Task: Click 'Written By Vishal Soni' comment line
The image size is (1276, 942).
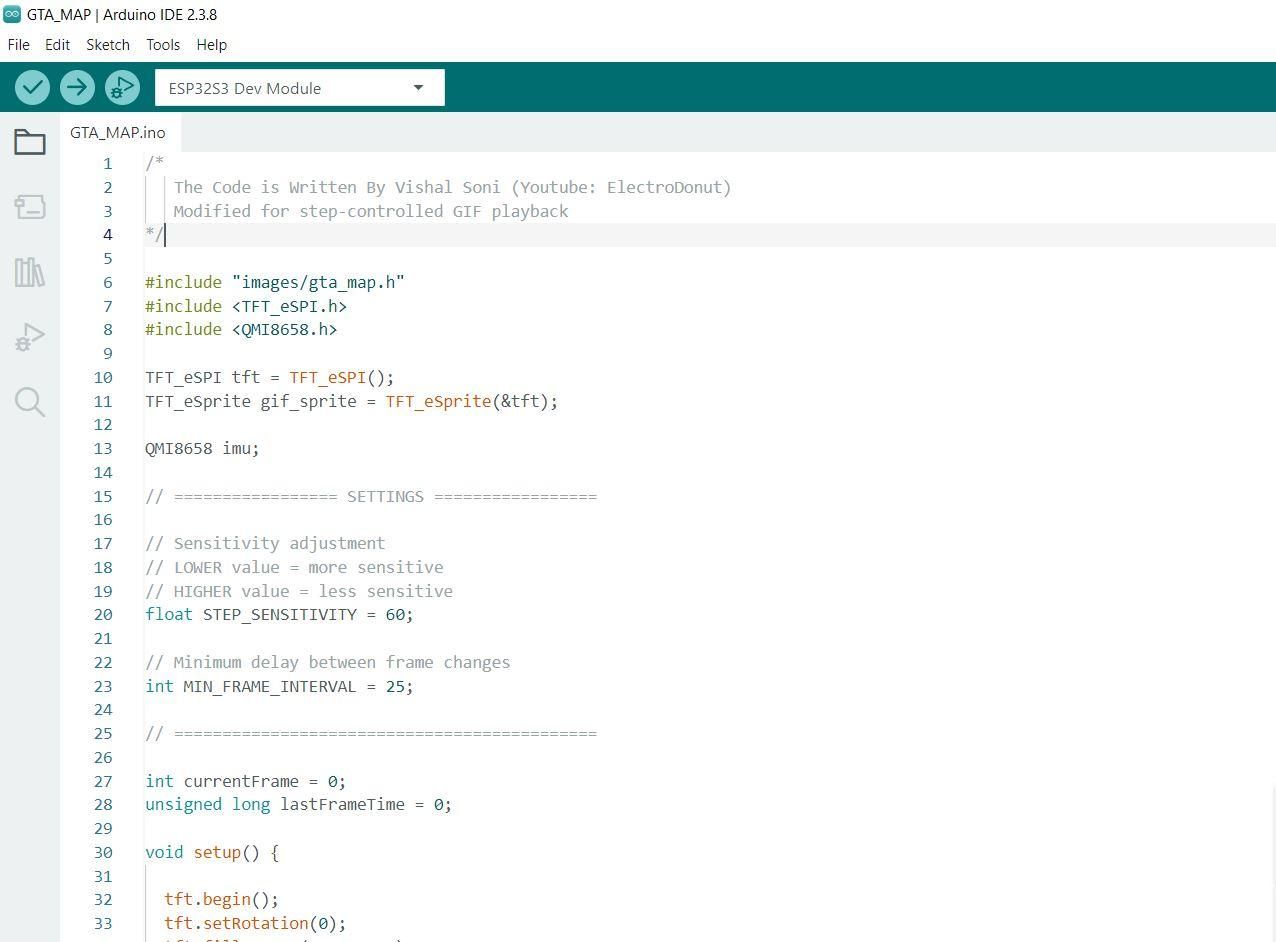Action: tap(452, 187)
